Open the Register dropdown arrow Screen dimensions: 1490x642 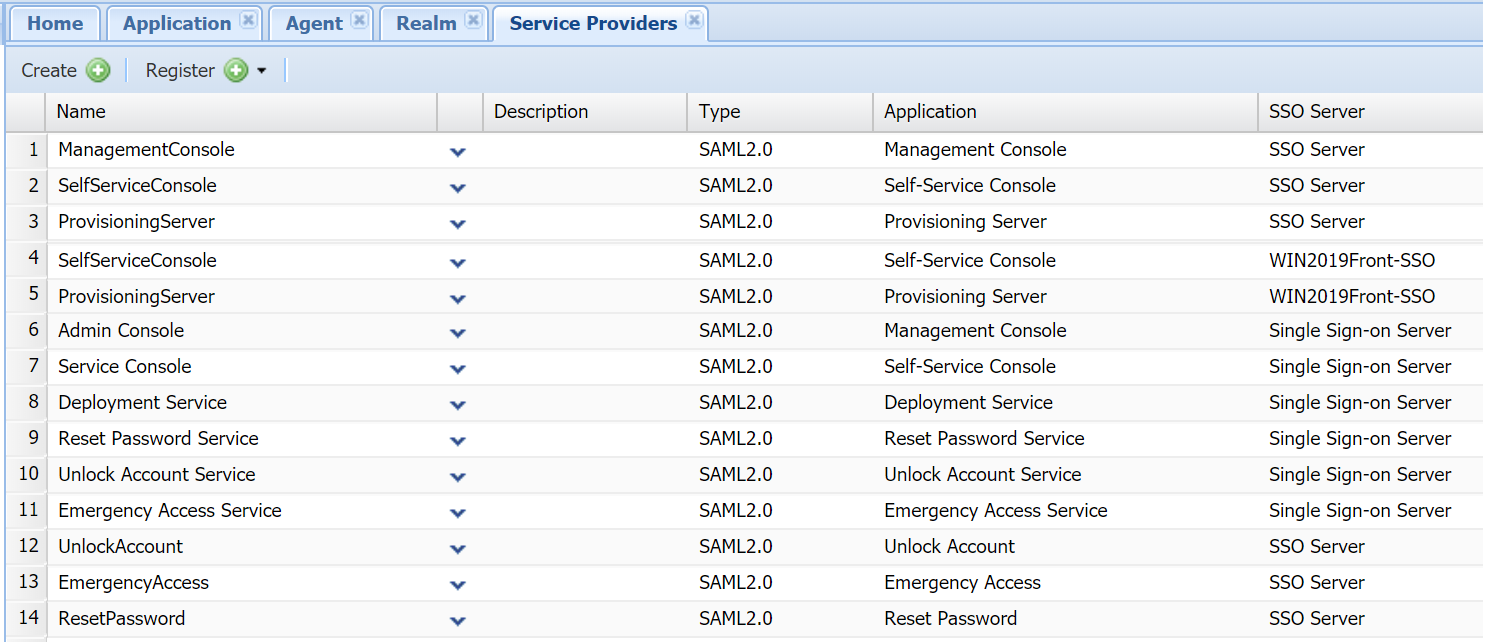(x=262, y=71)
